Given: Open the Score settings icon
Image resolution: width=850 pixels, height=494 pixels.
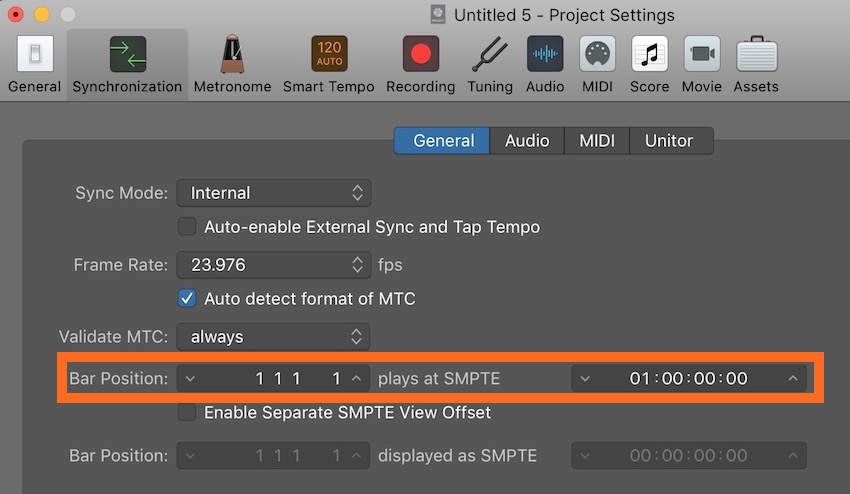Looking at the screenshot, I should (x=649, y=55).
